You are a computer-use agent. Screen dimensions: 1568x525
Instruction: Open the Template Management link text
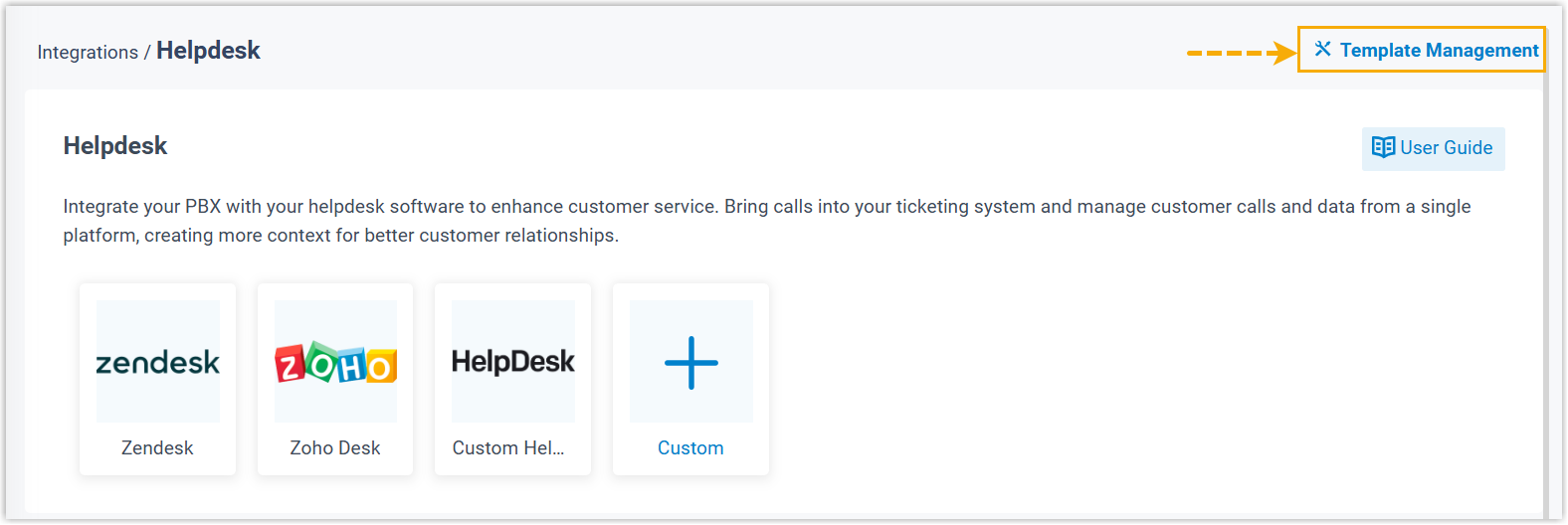pos(1439,51)
